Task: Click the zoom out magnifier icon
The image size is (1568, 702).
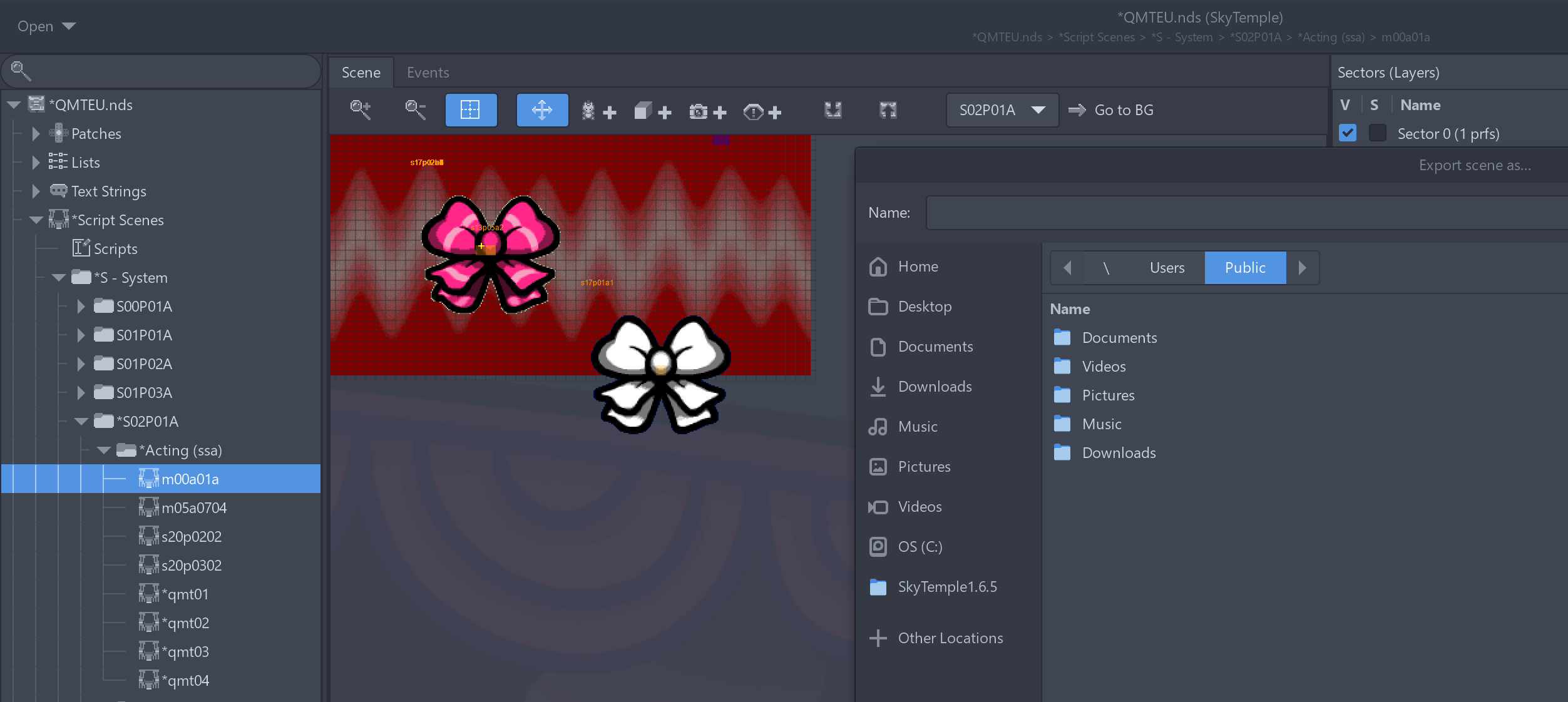Action: (x=415, y=110)
